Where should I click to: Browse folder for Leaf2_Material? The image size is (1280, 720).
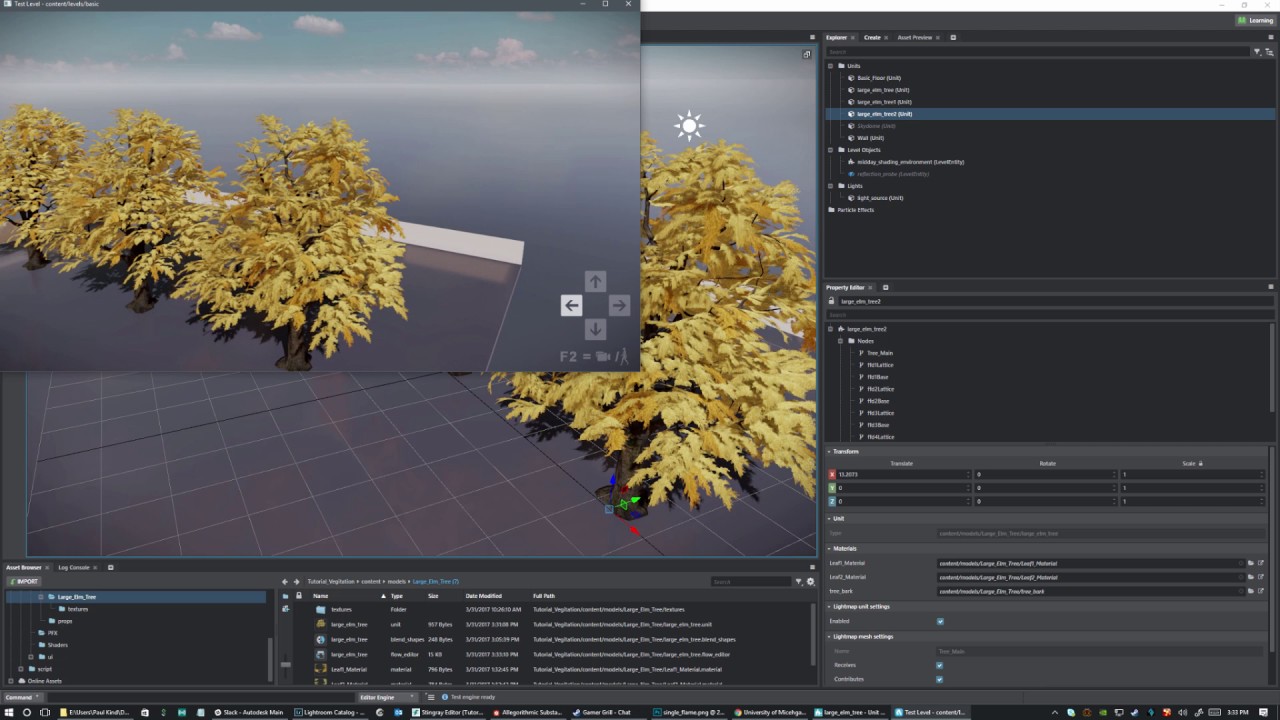point(1250,577)
